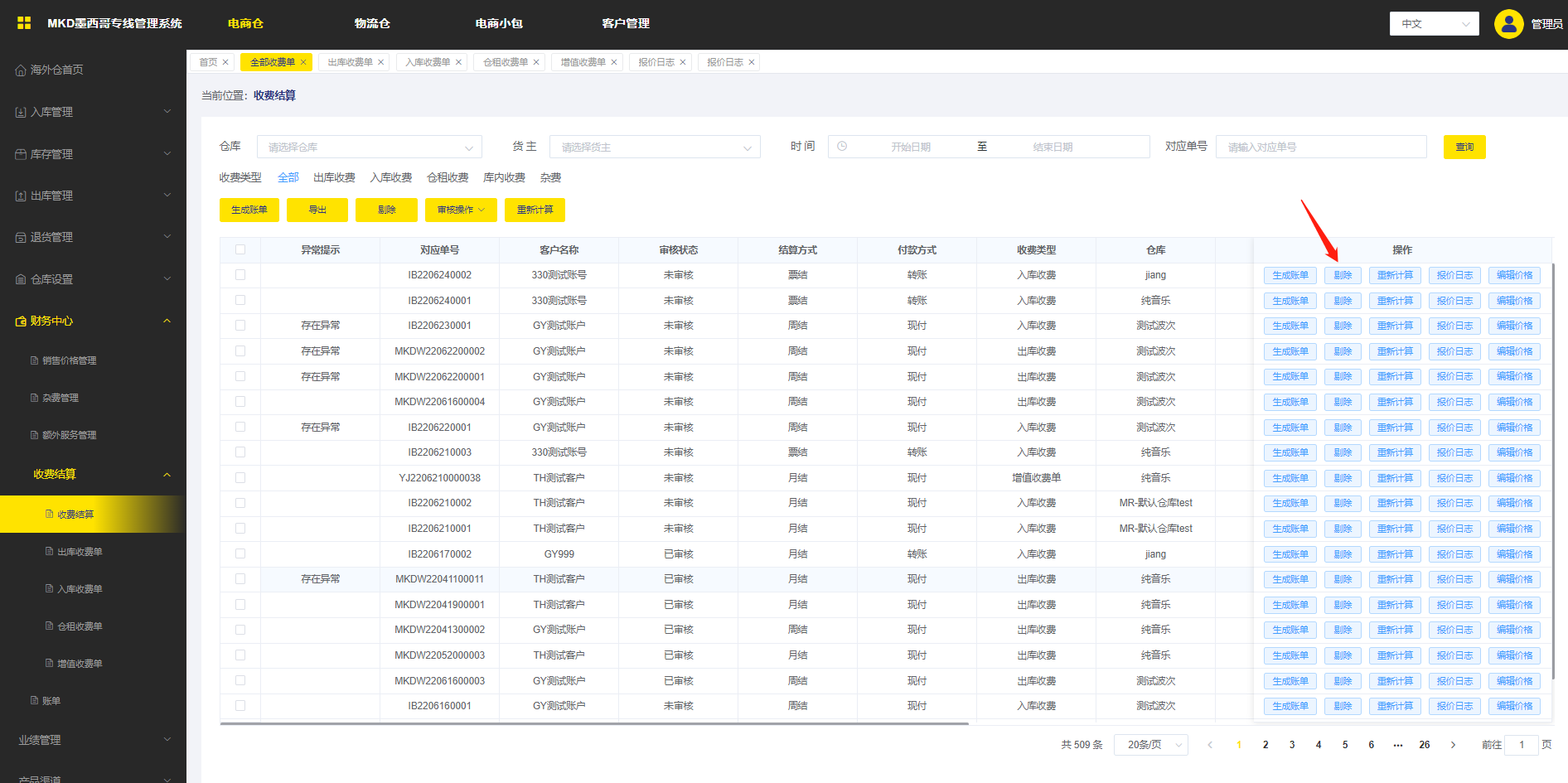
Task: Check the row MKDW22061600004 checkbox
Action: coord(240,402)
